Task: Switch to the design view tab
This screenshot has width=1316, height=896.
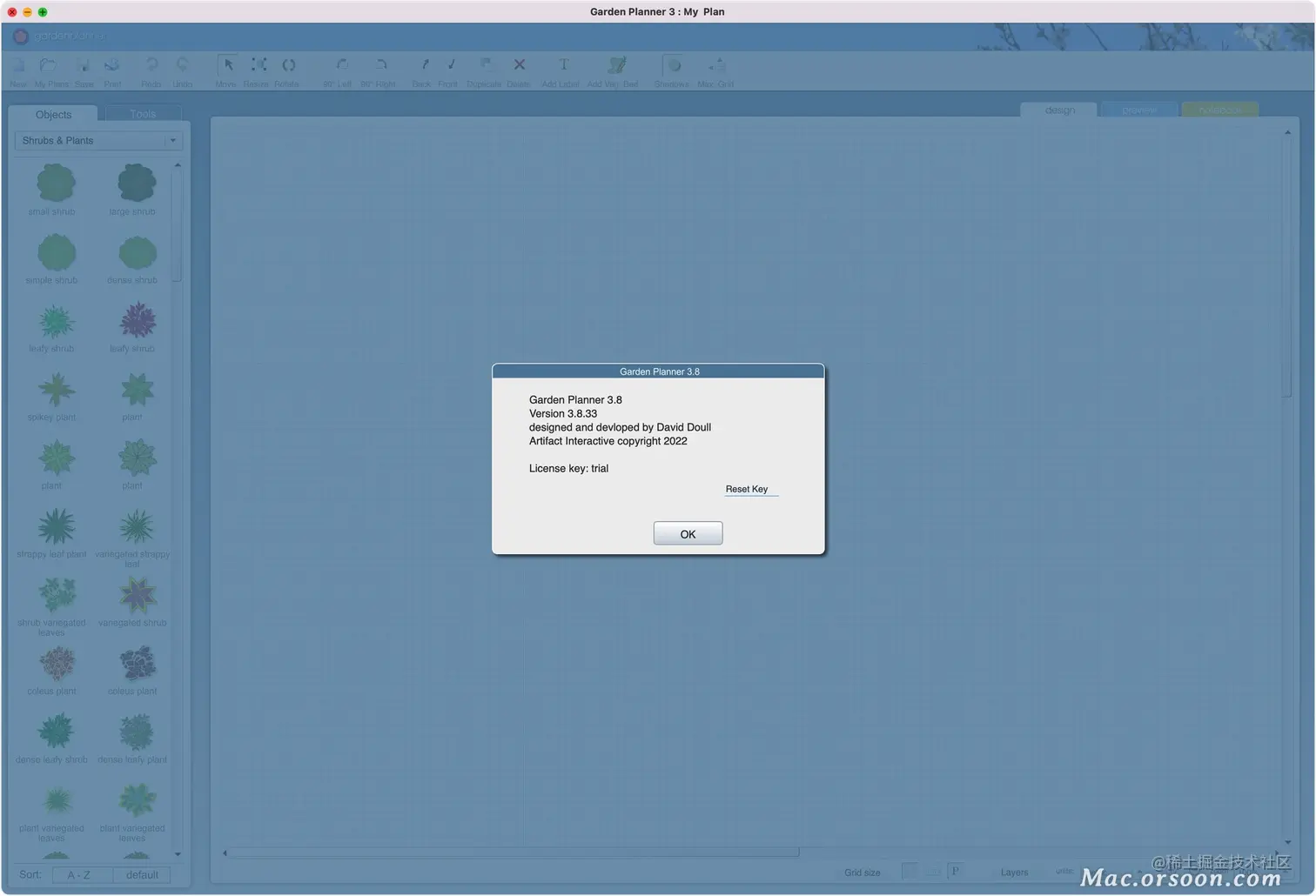Action: 1059,110
